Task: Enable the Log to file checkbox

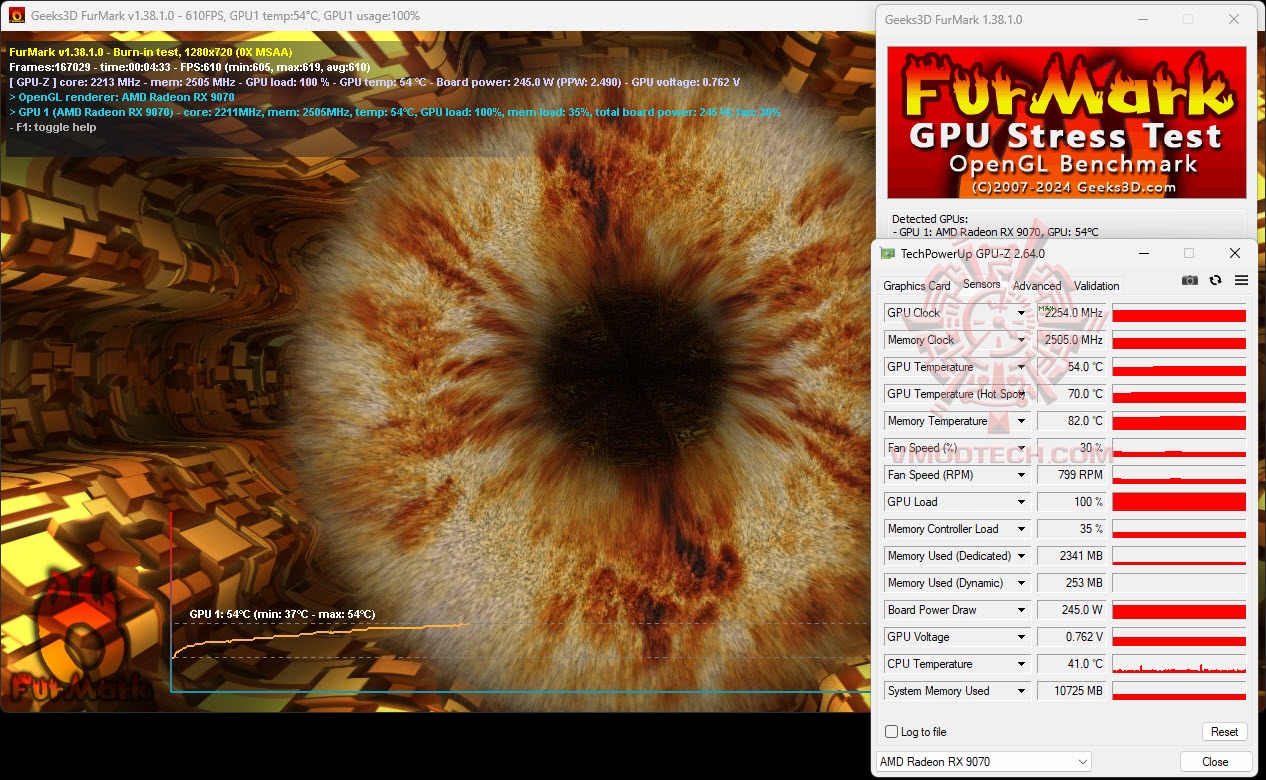Action: tap(891, 732)
